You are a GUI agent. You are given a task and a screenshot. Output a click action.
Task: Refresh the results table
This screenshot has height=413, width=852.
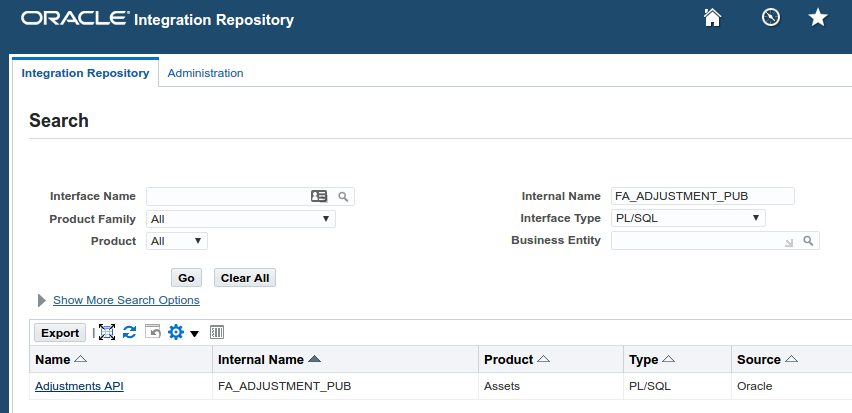tap(129, 332)
